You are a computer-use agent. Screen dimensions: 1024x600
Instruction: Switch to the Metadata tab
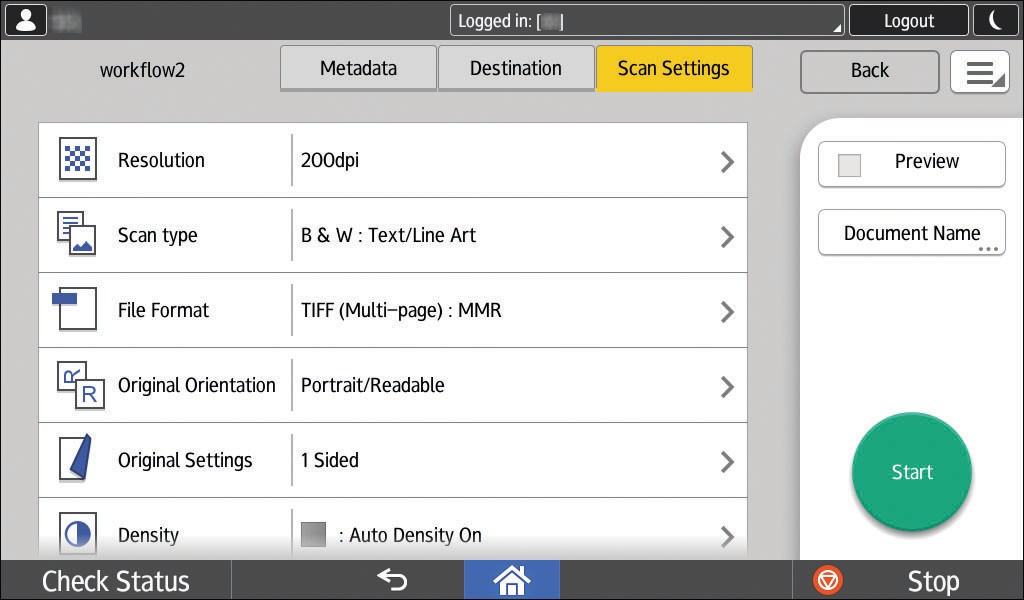coord(358,68)
